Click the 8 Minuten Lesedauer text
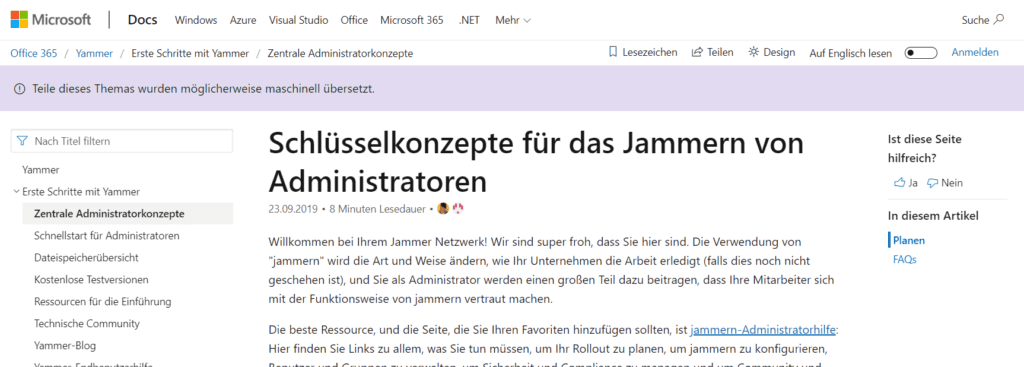This screenshot has width=1024, height=367. tap(378, 209)
